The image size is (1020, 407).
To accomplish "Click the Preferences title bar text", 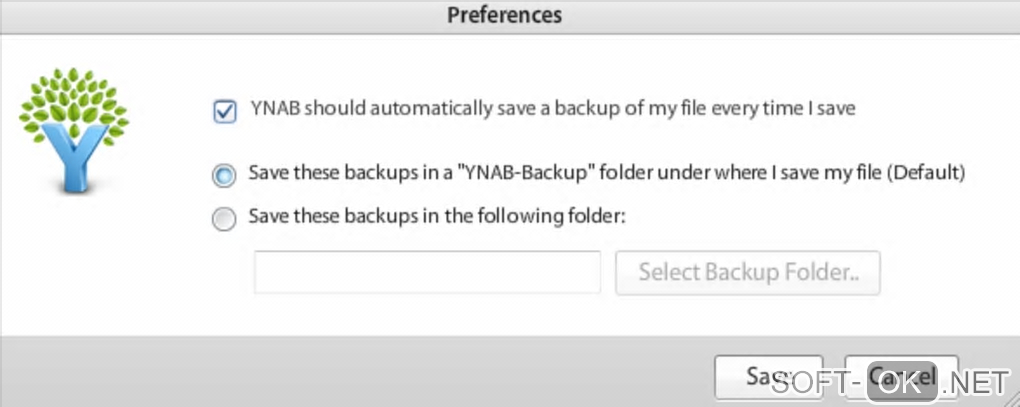I will point(504,15).
